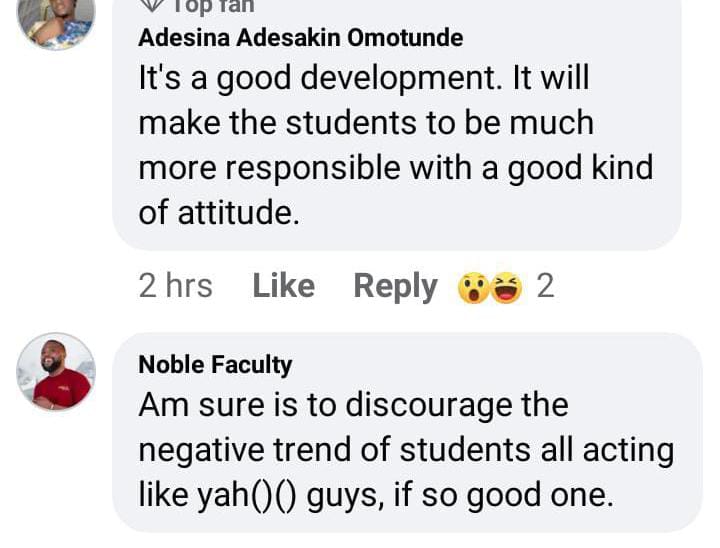The height and width of the screenshot is (548, 720).
Task: Click the "of attitude." text line
Action: click(x=218, y=212)
